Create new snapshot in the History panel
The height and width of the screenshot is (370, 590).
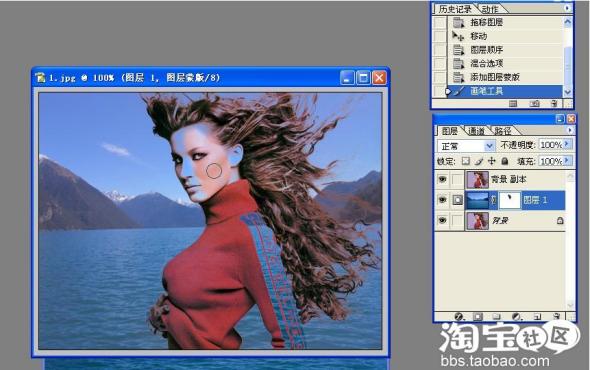[x=534, y=103]
